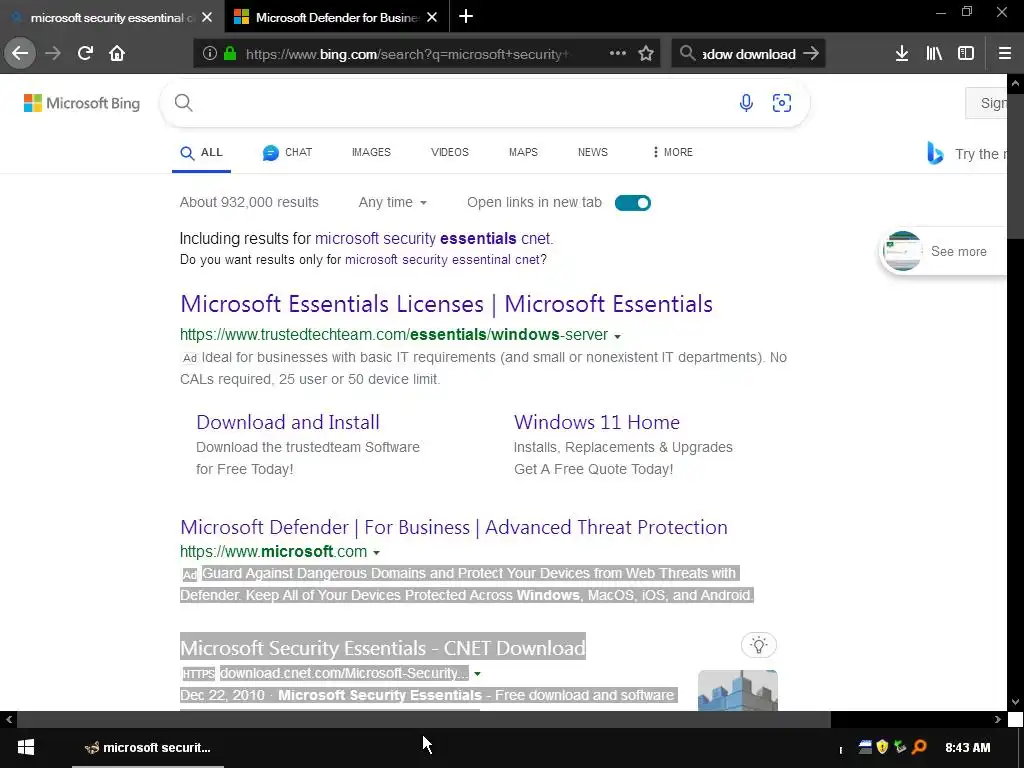Image resolution: width=1024 pixels, height=768 pixels.
Task: Click the yellow shield tray icon
Action: 882,746
